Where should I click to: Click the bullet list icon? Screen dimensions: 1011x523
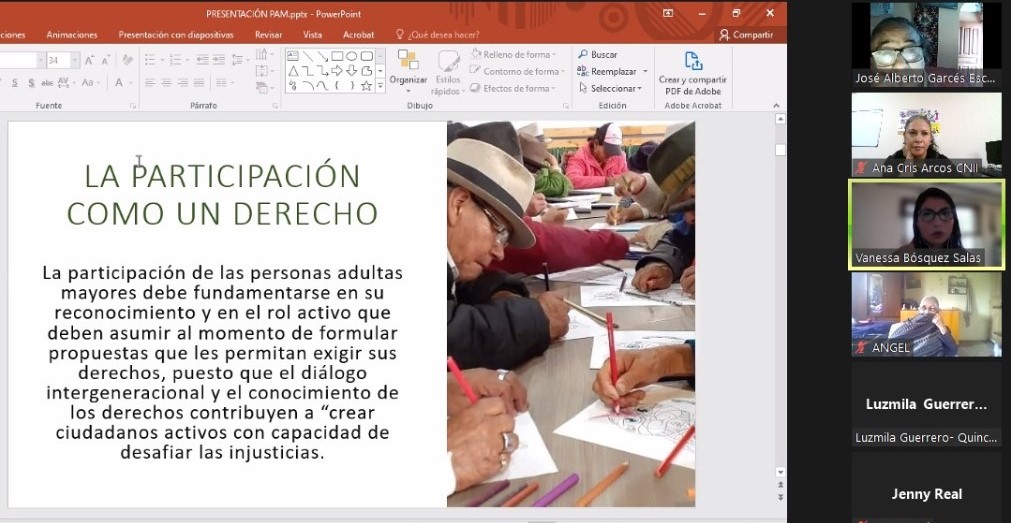(151, 60)
